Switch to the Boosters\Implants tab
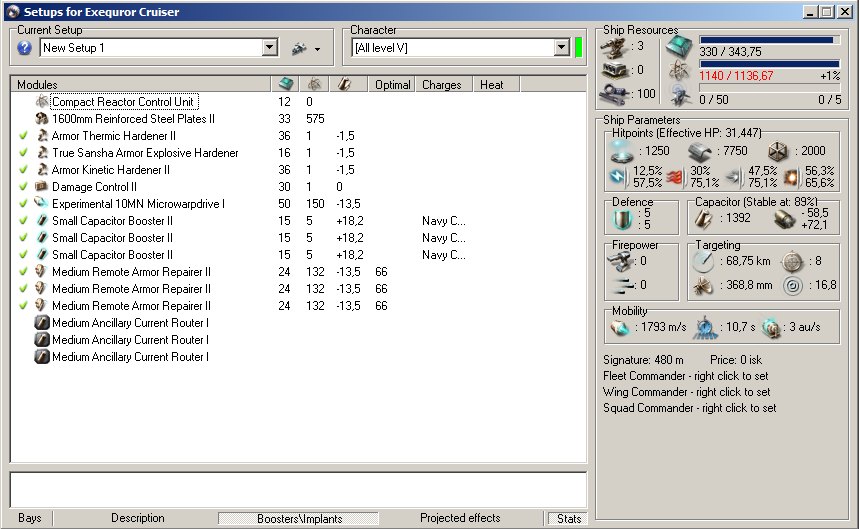859x529 pixels. (x=298, y=518)
